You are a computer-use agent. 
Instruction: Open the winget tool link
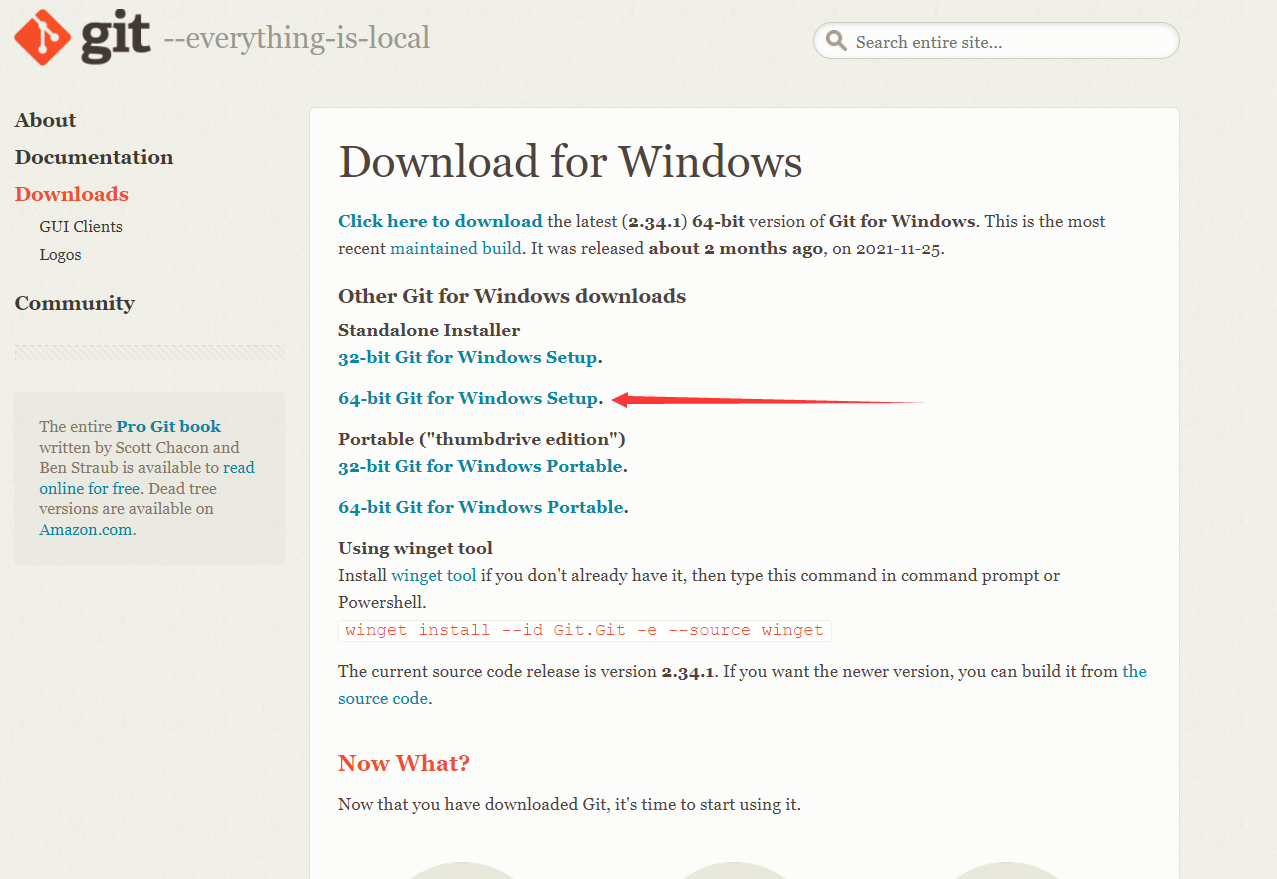pyautogui.click(x=434, y=575)
